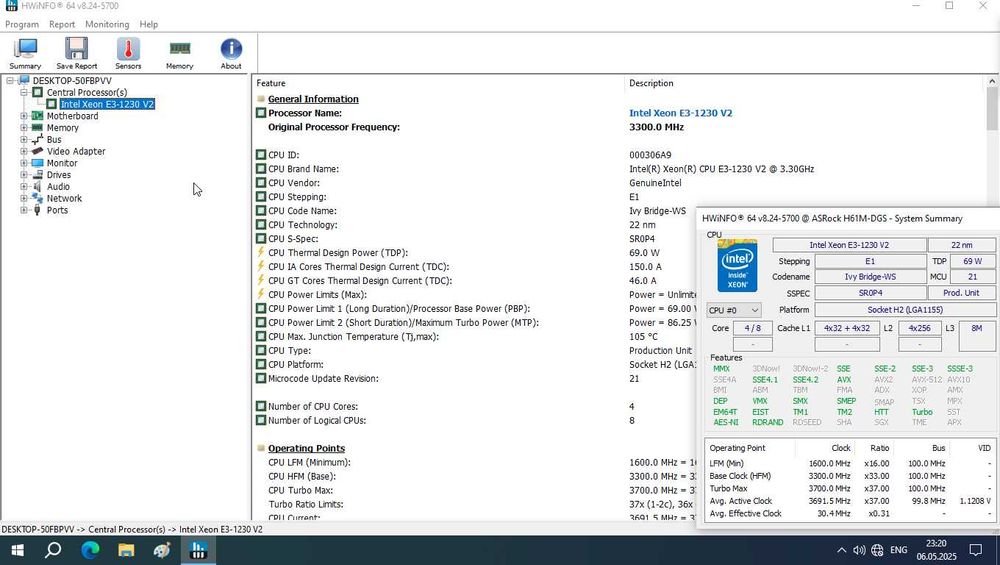The height and width of the screenshot is (565, 1000).
Task: Open the About info icon
Action: pyautogui.click(x=231, y=53)
